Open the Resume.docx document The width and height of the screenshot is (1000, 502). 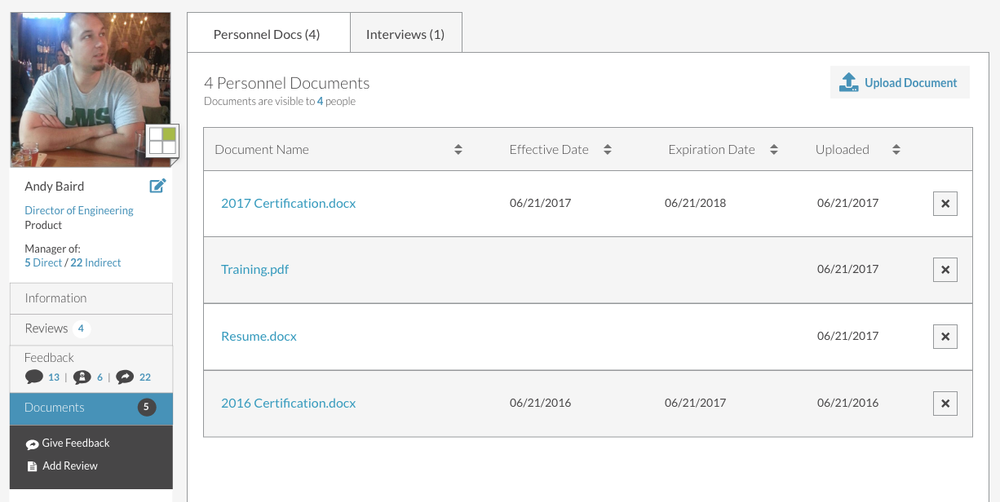tap(258, 336)
